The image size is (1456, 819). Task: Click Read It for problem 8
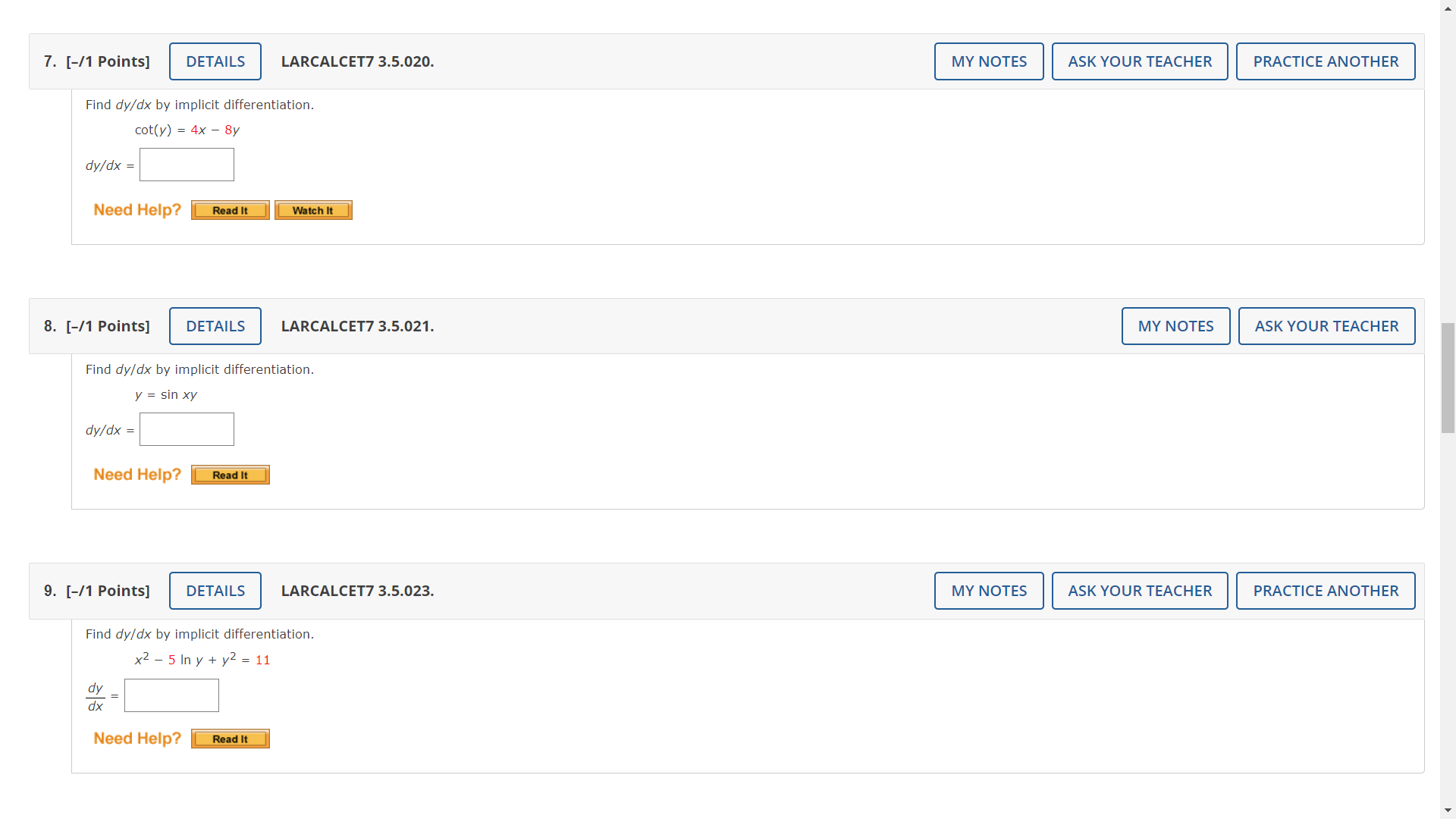tap(230, 475)
